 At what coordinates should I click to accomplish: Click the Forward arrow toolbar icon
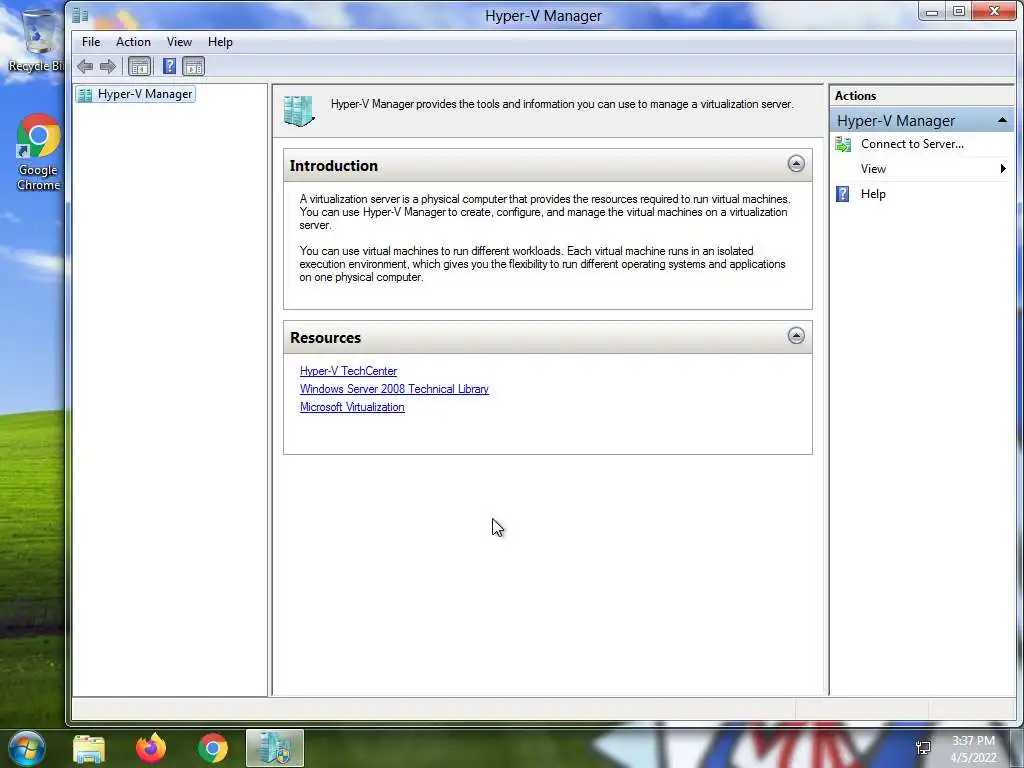click(x=108, y=66)
